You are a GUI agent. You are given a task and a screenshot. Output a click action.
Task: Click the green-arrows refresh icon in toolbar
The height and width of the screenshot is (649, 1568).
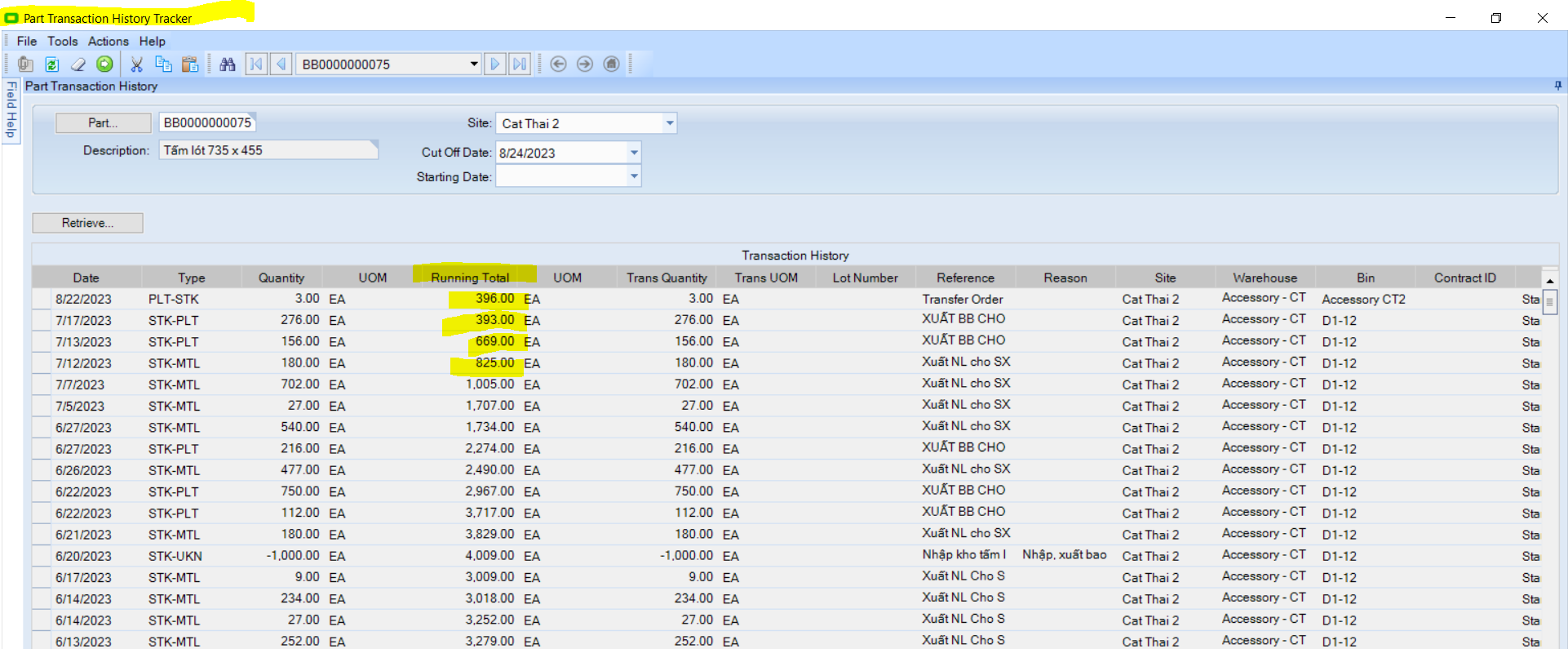coord(52,64)
